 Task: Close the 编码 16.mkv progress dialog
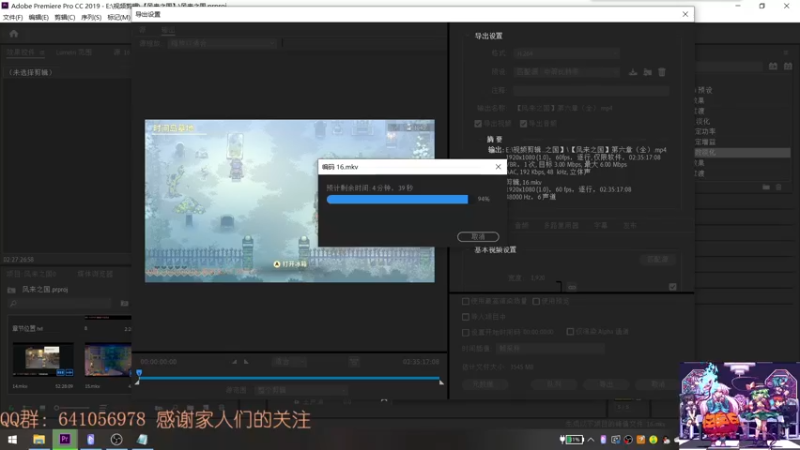(498, 167)
